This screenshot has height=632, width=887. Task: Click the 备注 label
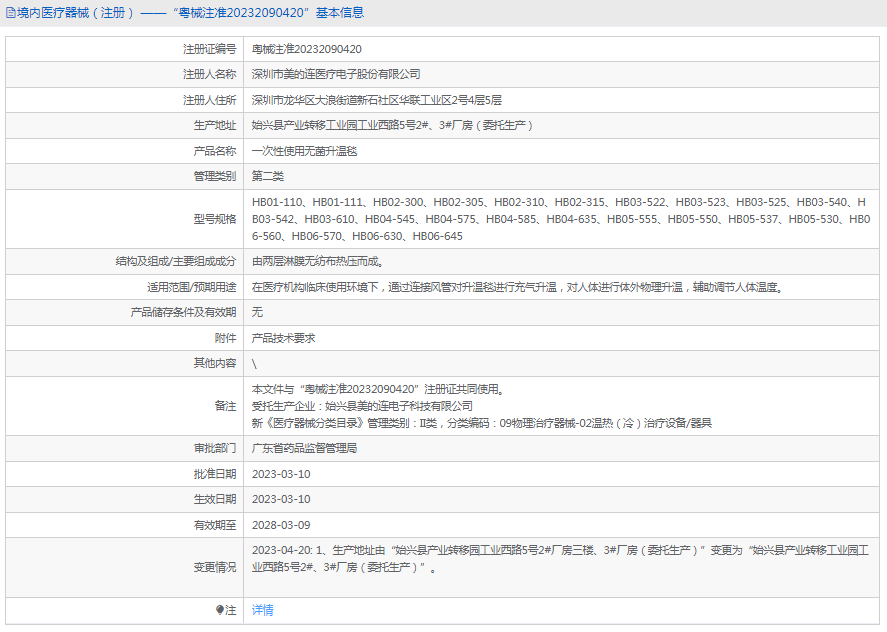[225, 406]
